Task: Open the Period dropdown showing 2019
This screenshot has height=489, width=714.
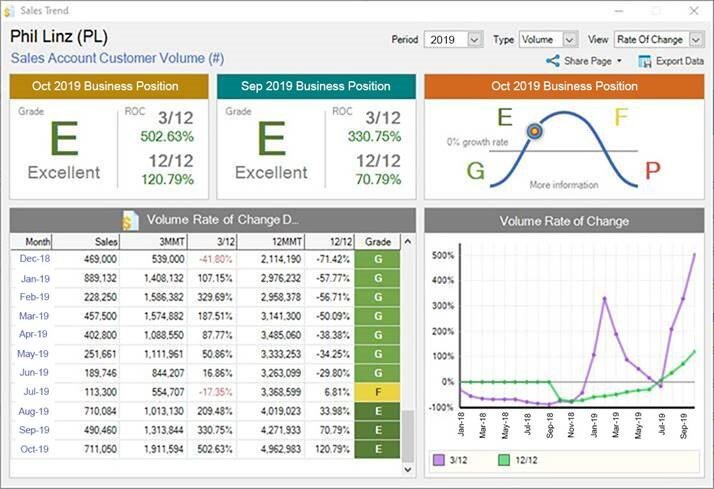Action: pyautogui.click(x=474, y=40)
